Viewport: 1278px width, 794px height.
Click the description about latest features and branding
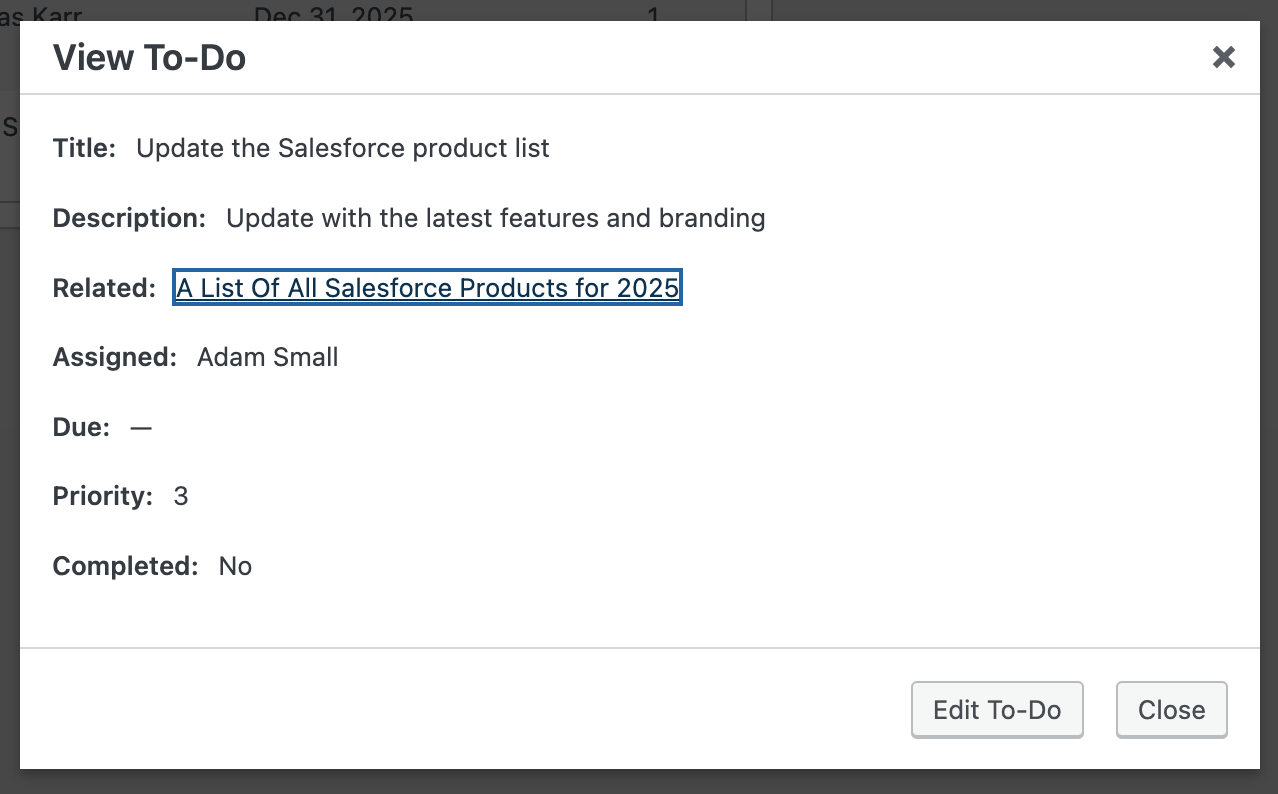click(x=495, y=218)
